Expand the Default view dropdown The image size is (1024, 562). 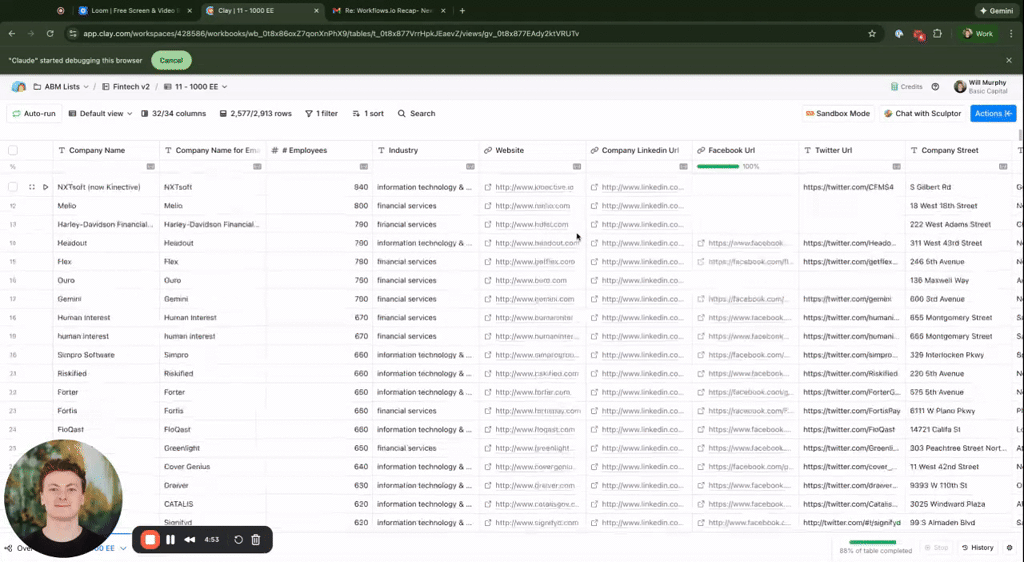tap(100, 114)
